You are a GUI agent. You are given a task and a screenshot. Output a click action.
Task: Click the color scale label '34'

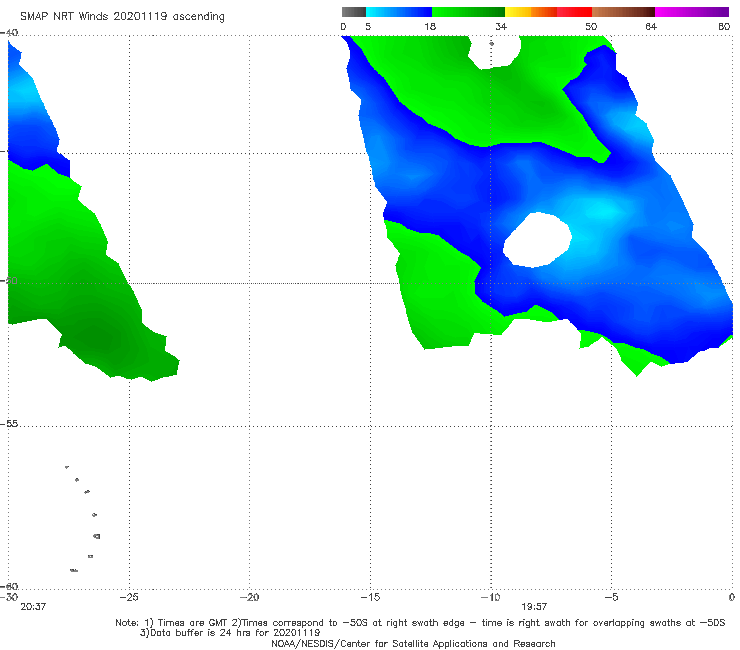point(501,27)
